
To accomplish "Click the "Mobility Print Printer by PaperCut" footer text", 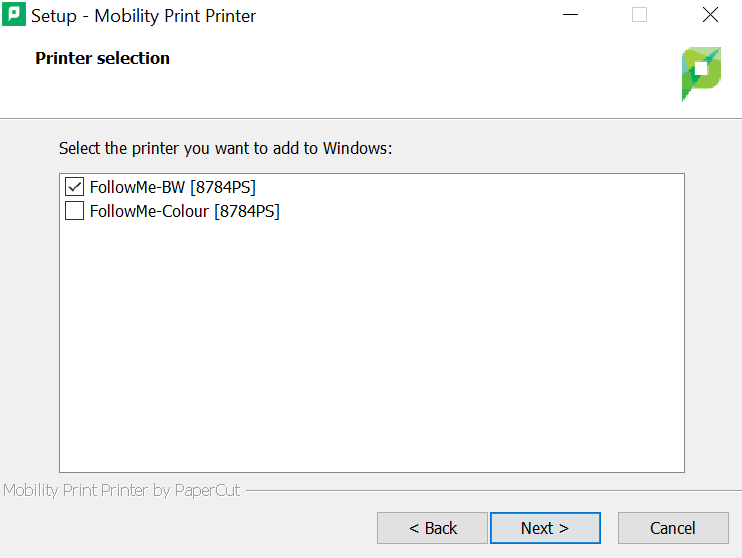I will pos(122,491).
